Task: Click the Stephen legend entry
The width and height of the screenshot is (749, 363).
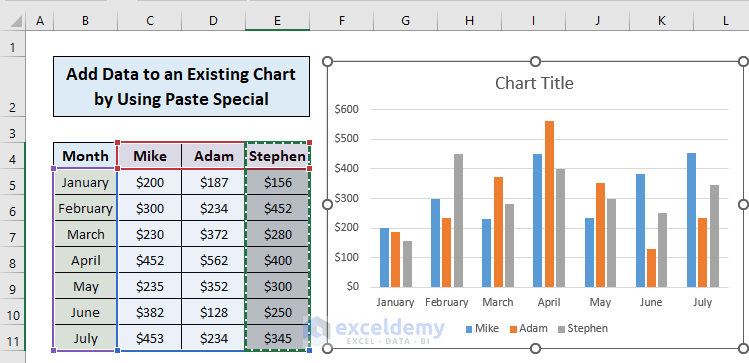Action: pyautogui.click(x=583, y=329)
